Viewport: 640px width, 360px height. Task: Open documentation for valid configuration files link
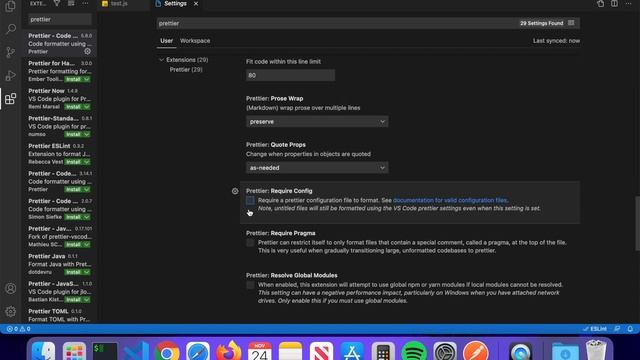pyautogui.click(x=450, y=200)
